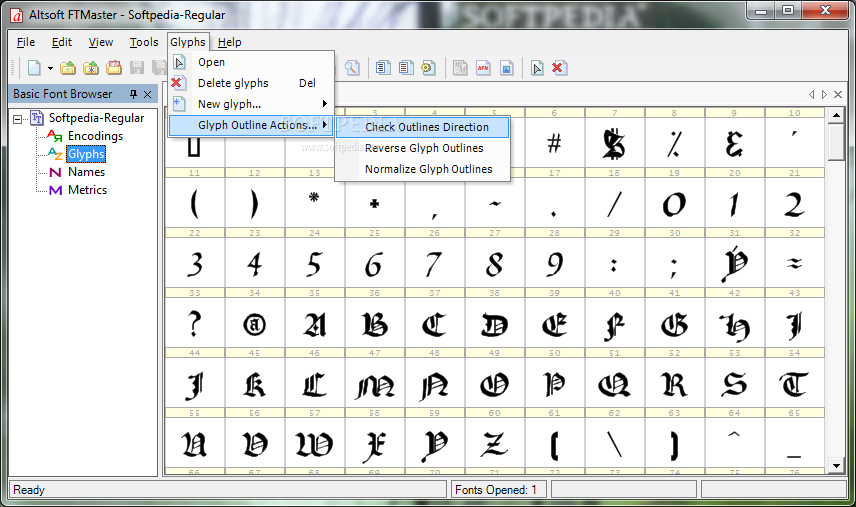Select the number sign glyph cell 6
856x507 pixels.
click(x=555, y=143)
